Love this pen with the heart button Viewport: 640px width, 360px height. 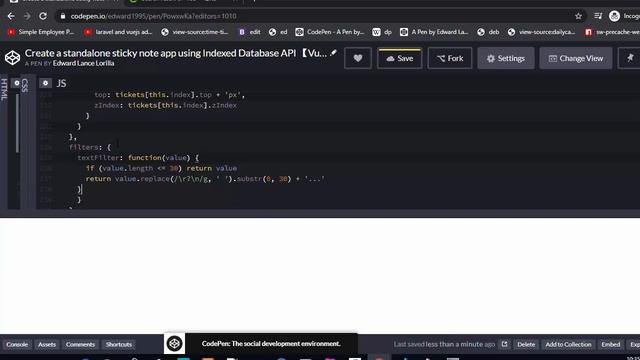pyautogui.click(x=358, y=58)
